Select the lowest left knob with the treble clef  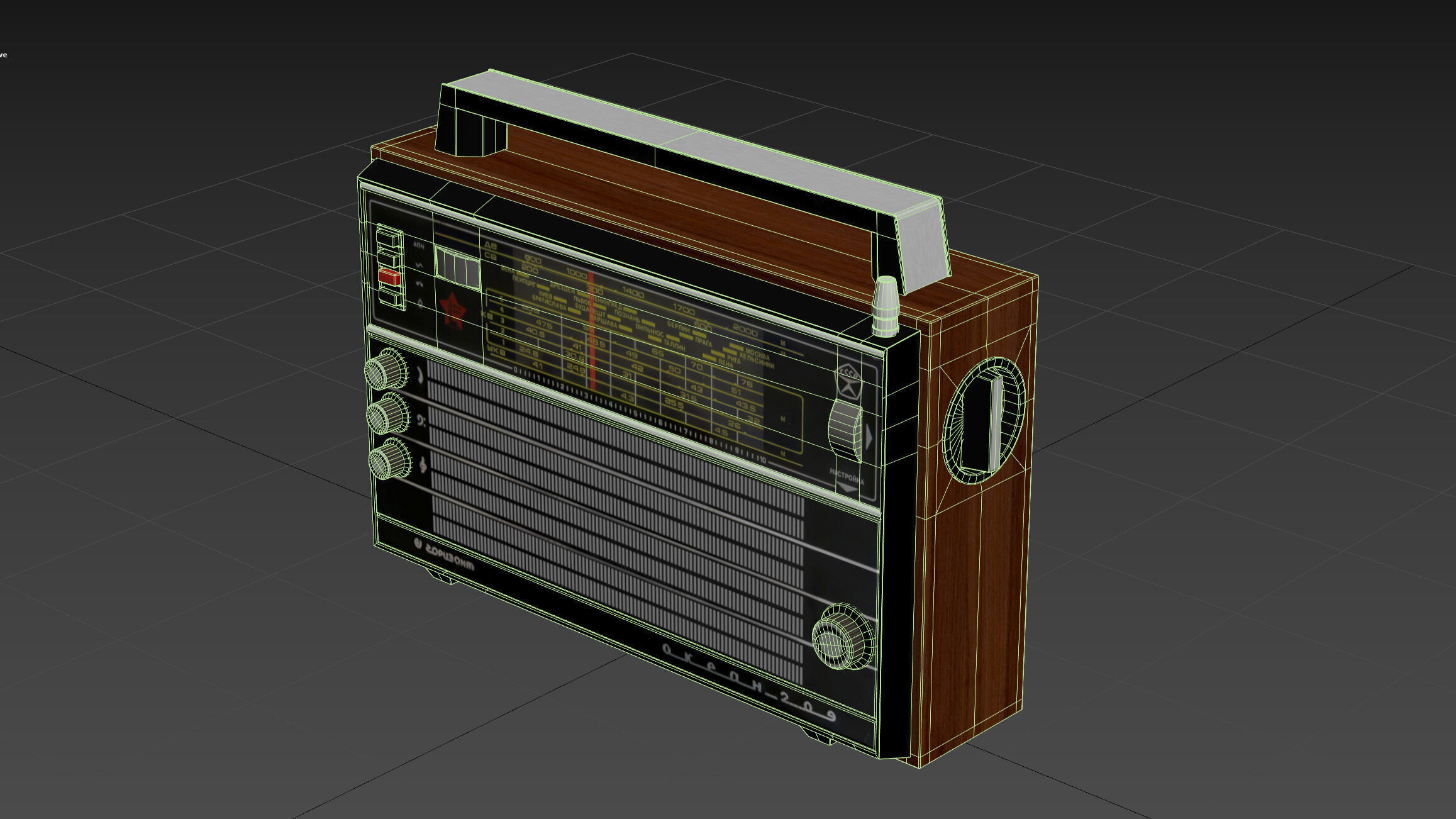pyautogui.click(x=390, y=459)
